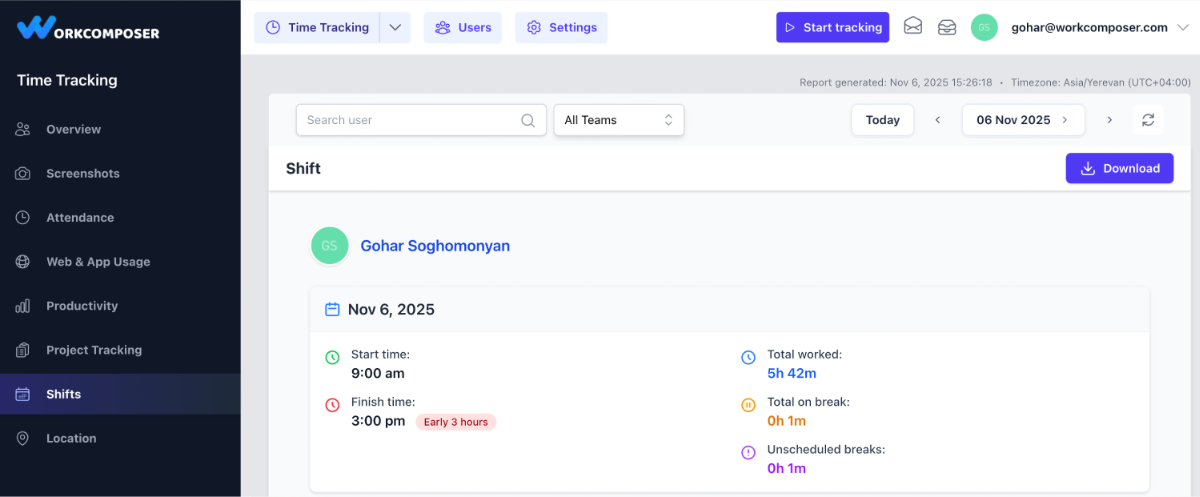Open the inbox tray icon
This screenshot has width=1200, height=497.
[947, 27]
